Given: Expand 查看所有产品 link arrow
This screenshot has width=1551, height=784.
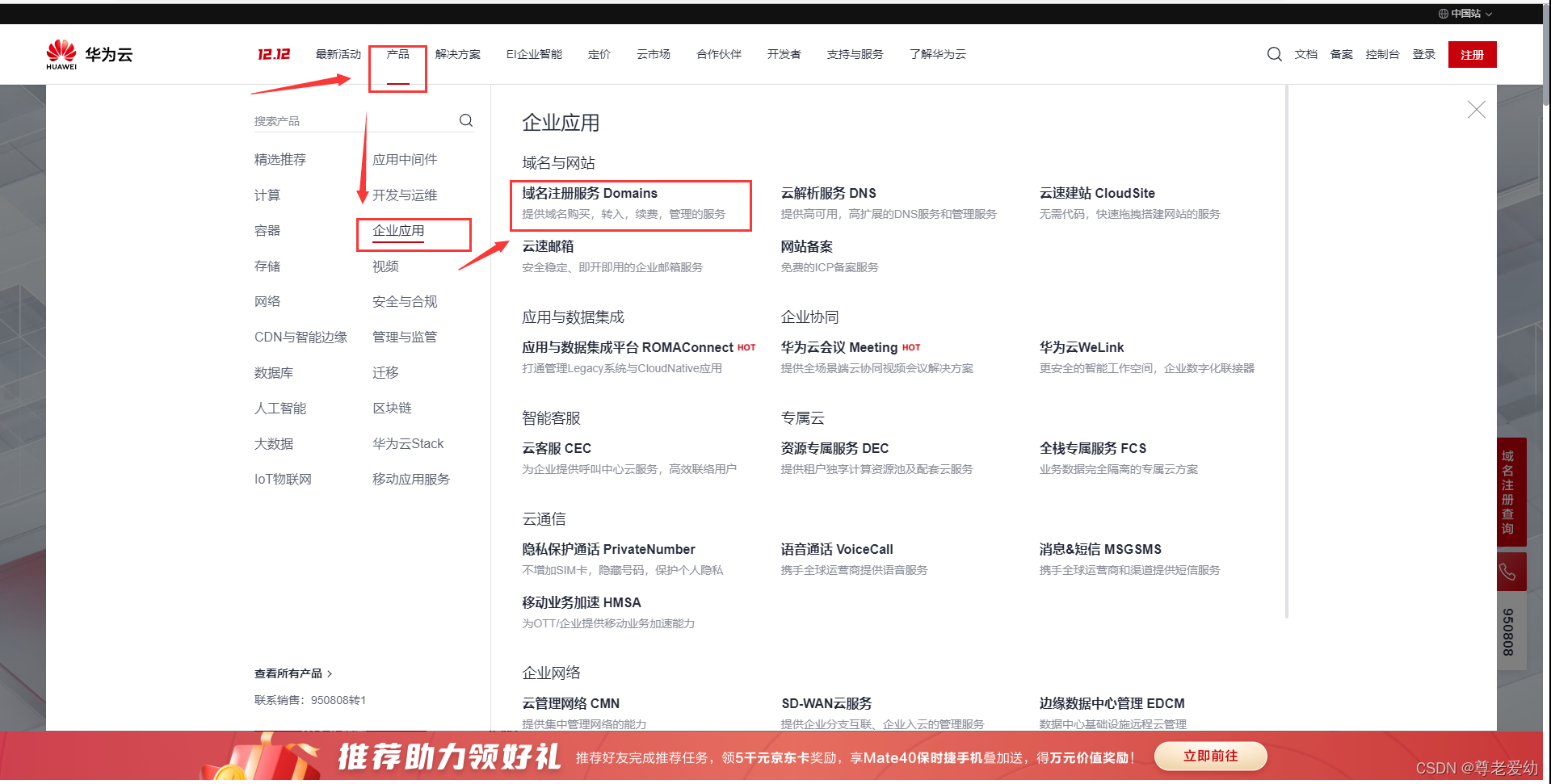Looking at the screenshot, I should pos(329,673).
